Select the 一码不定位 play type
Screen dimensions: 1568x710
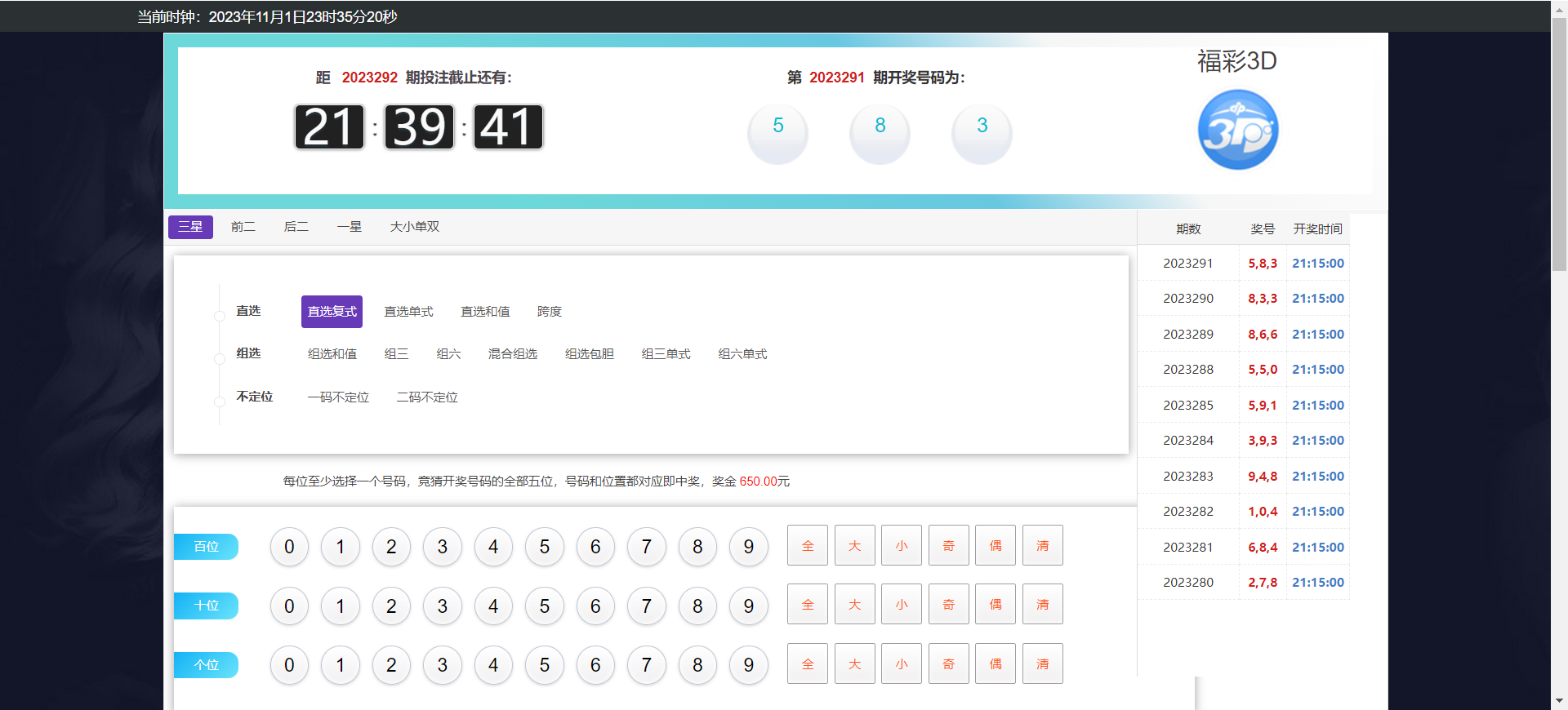pos(338,397)
